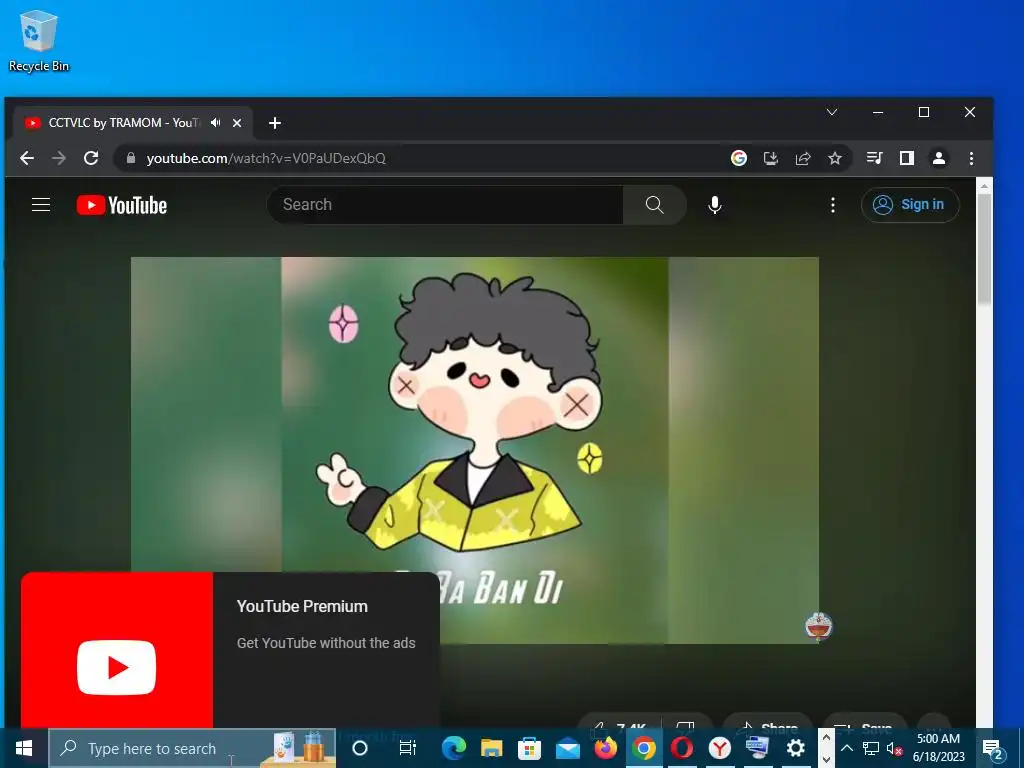1024x768 pixels.
Task: Open network status in the system tray
Action: [x=870, y=748]
